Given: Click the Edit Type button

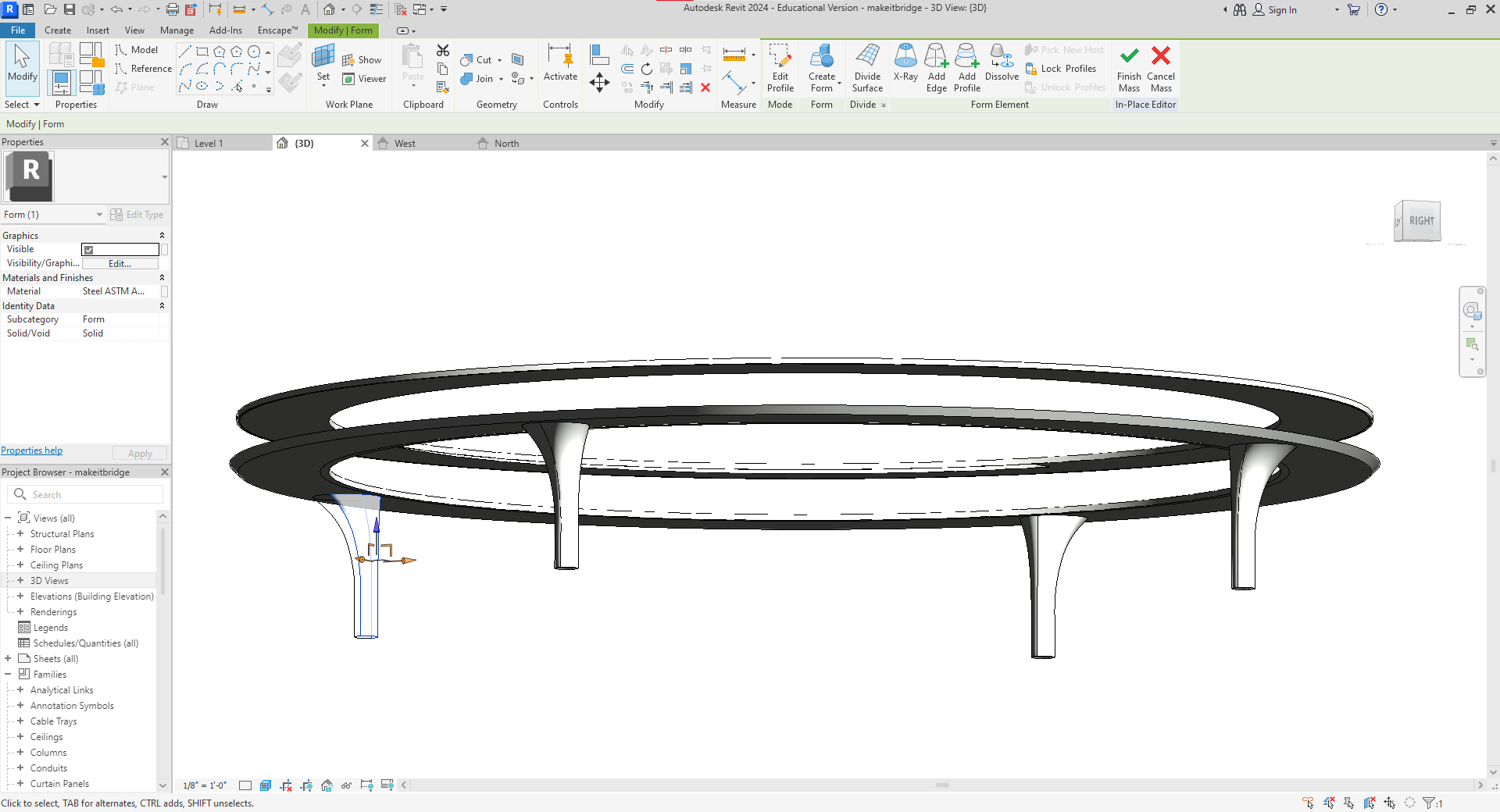Looking at the screenshot, I should (x=137, y=215).
